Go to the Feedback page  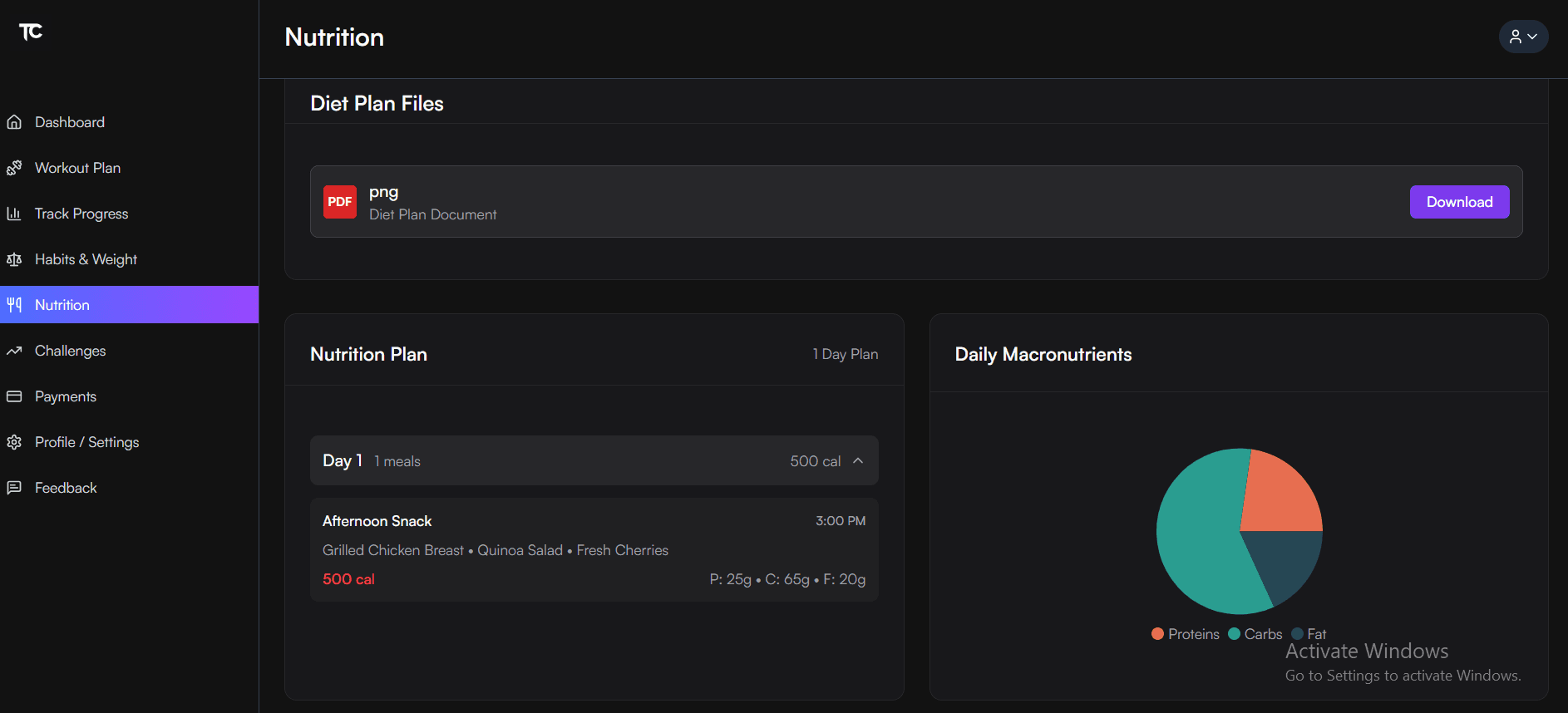coord(66,488)
